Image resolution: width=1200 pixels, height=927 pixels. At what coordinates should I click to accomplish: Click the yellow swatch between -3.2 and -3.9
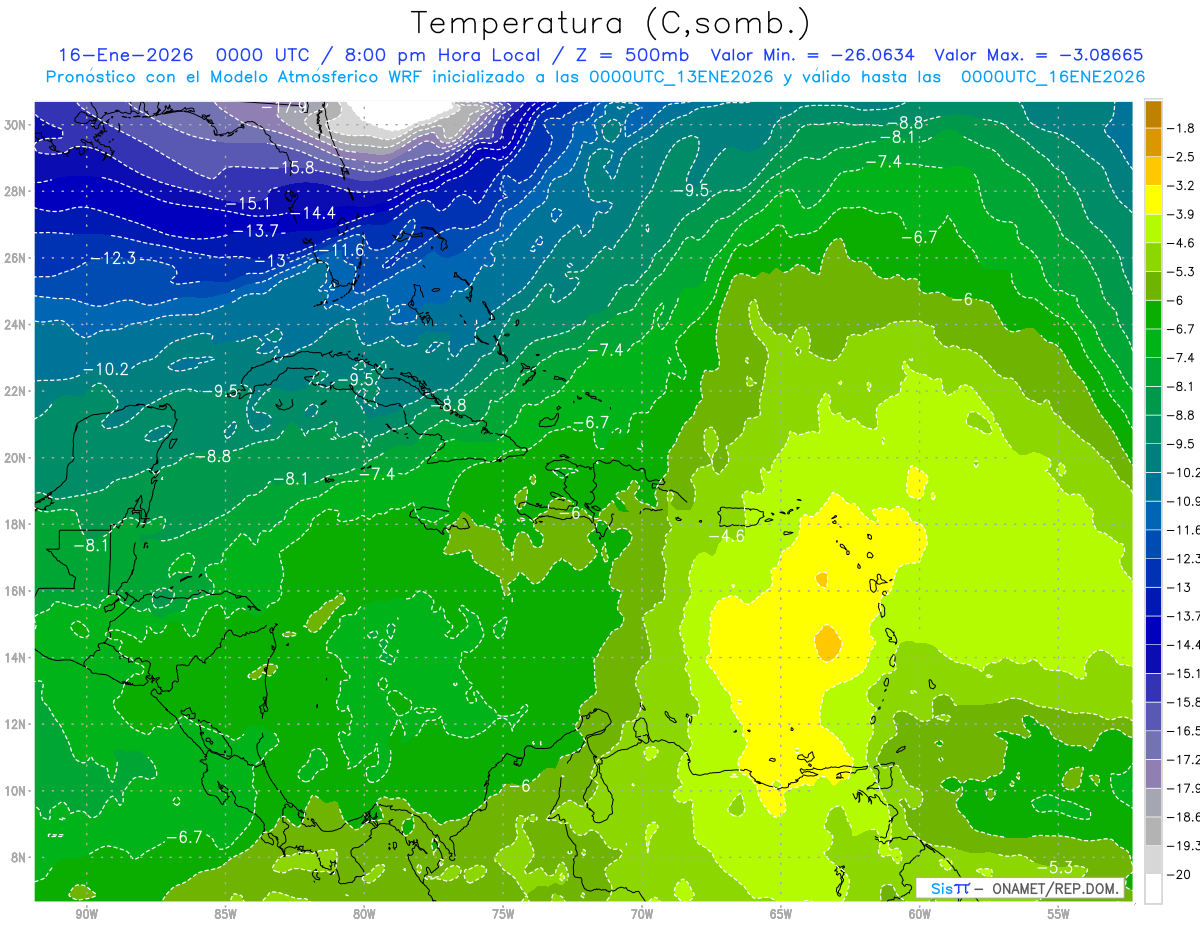tap(1153, 200)
